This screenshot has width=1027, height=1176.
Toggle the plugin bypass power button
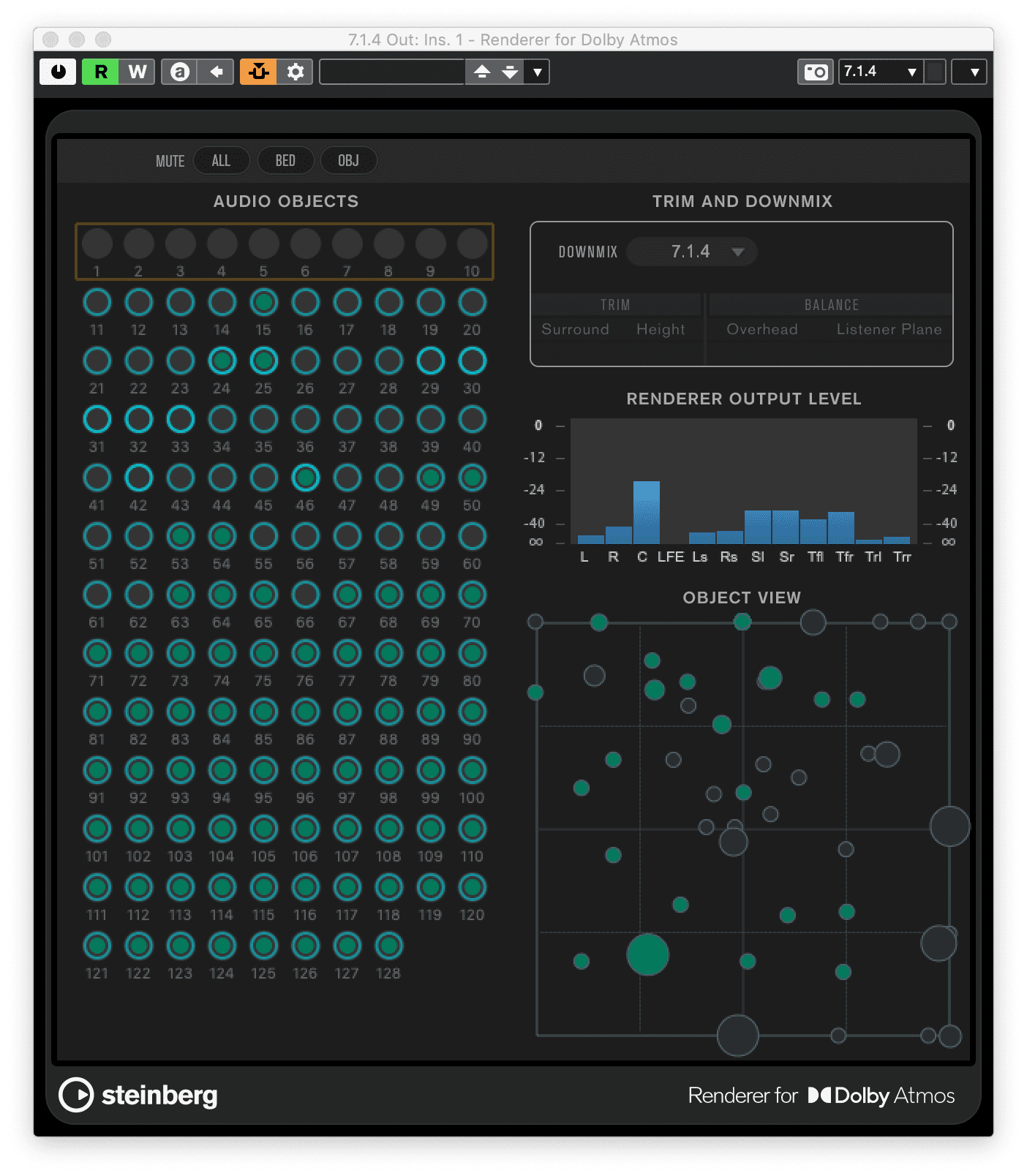click(58, 72)
